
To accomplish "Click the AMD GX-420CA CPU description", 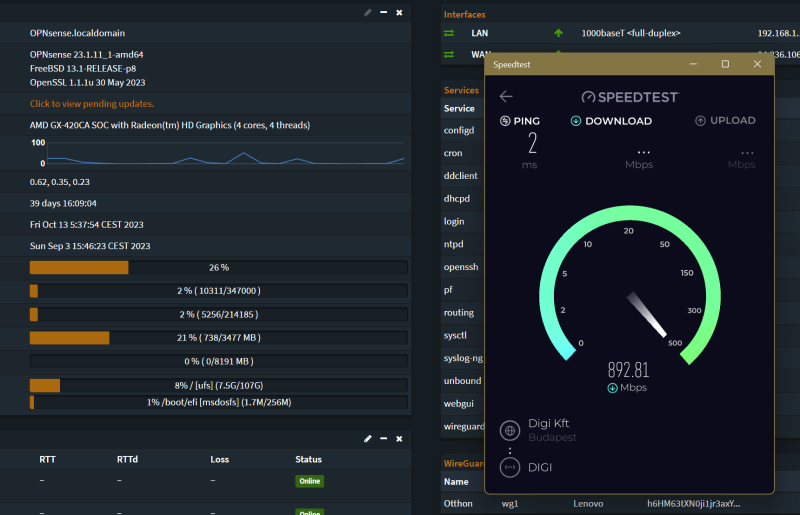I will 170,125.
